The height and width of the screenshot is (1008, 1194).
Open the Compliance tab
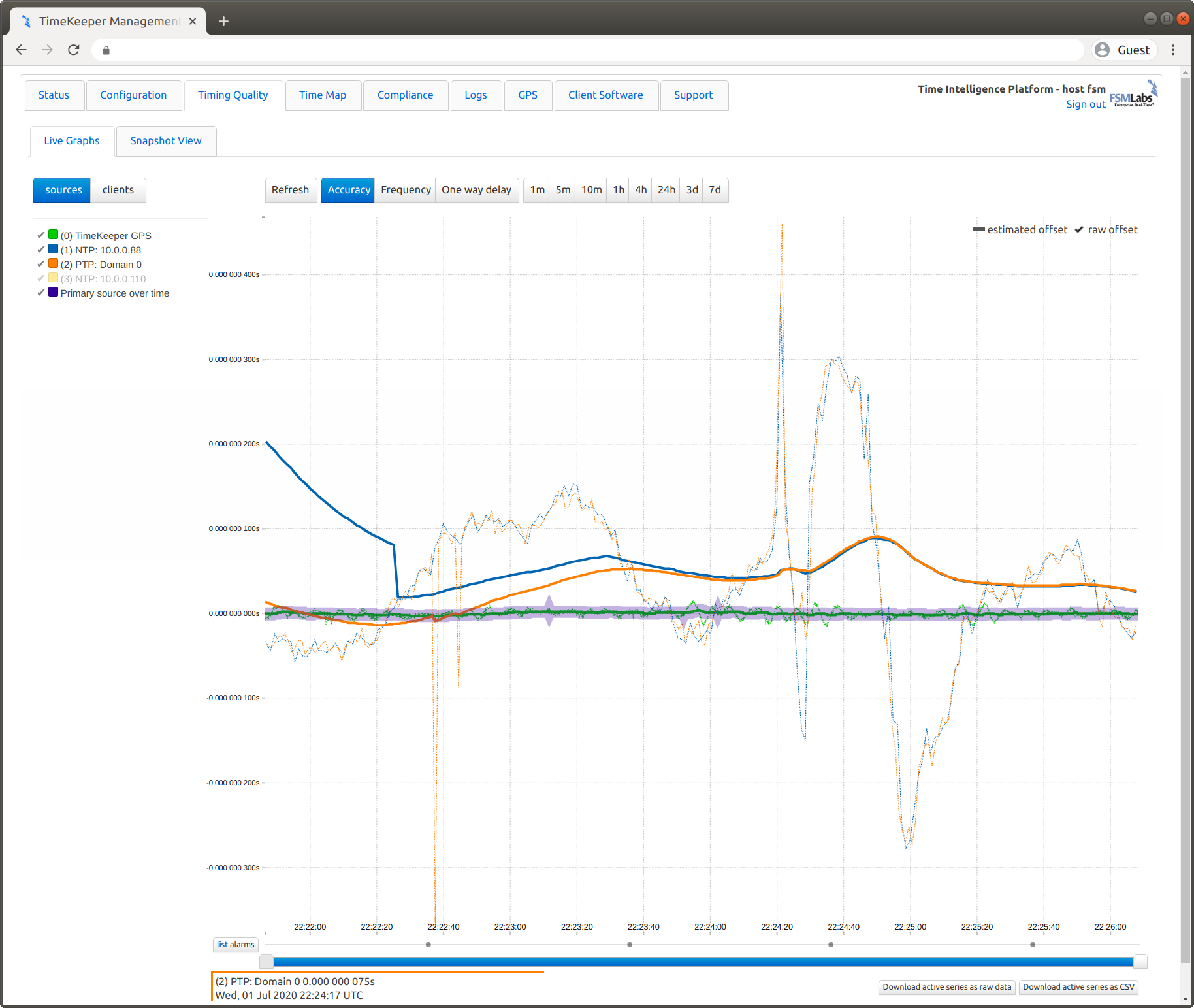coord(405,95)
